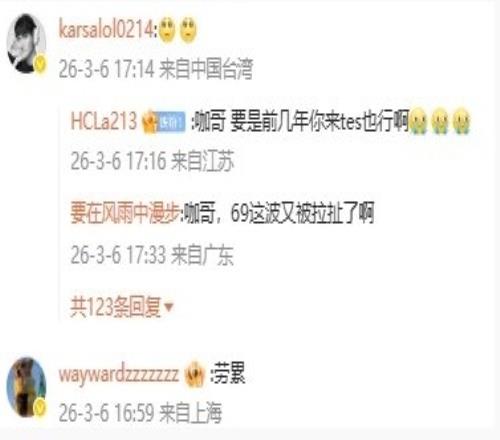Click waywardzzzzzzz's crown membership icon
Screen dimensions: 500x440
(194, 375)
